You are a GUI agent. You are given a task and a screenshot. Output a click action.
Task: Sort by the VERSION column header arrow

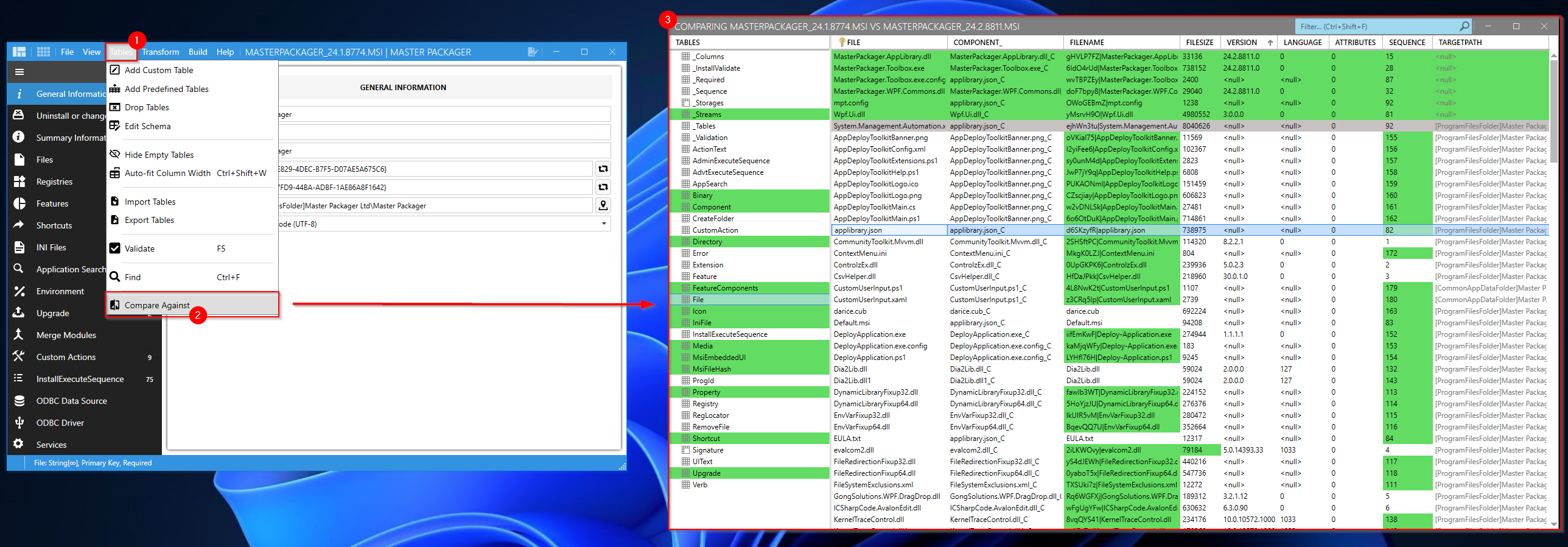coord(1270,43)
